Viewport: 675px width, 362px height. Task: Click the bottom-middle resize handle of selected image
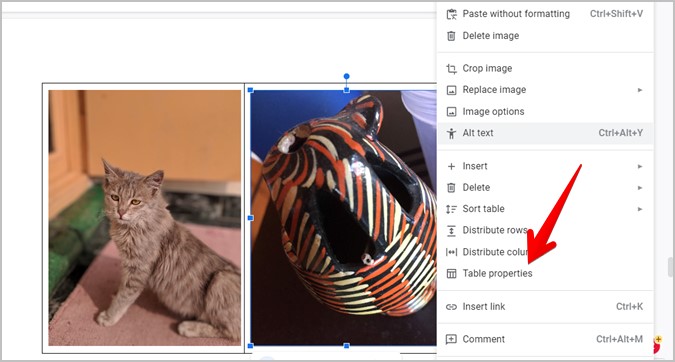click(347, 346)
